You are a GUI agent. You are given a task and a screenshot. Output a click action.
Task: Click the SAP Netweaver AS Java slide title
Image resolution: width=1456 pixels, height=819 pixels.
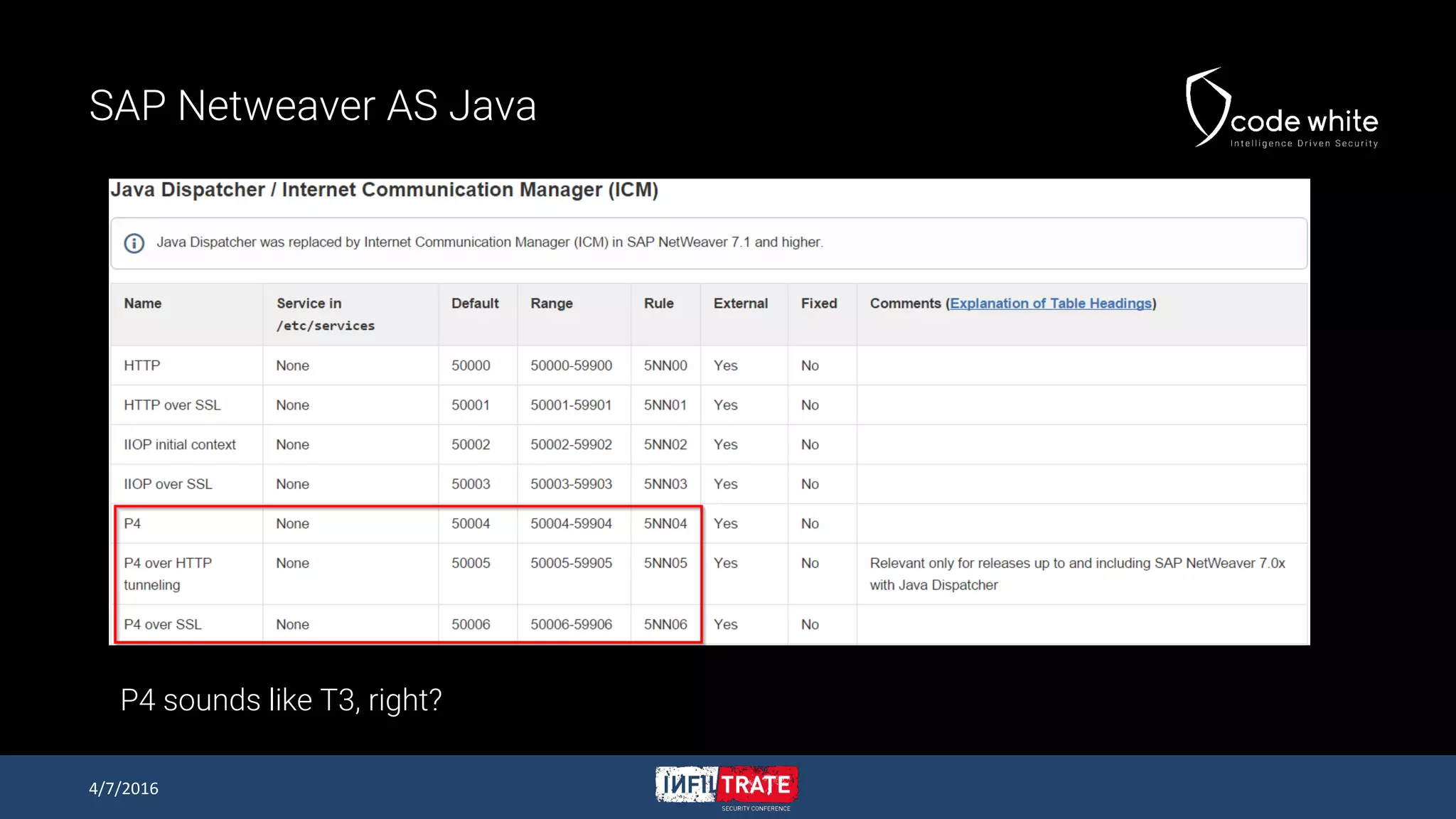pos(312,106)
